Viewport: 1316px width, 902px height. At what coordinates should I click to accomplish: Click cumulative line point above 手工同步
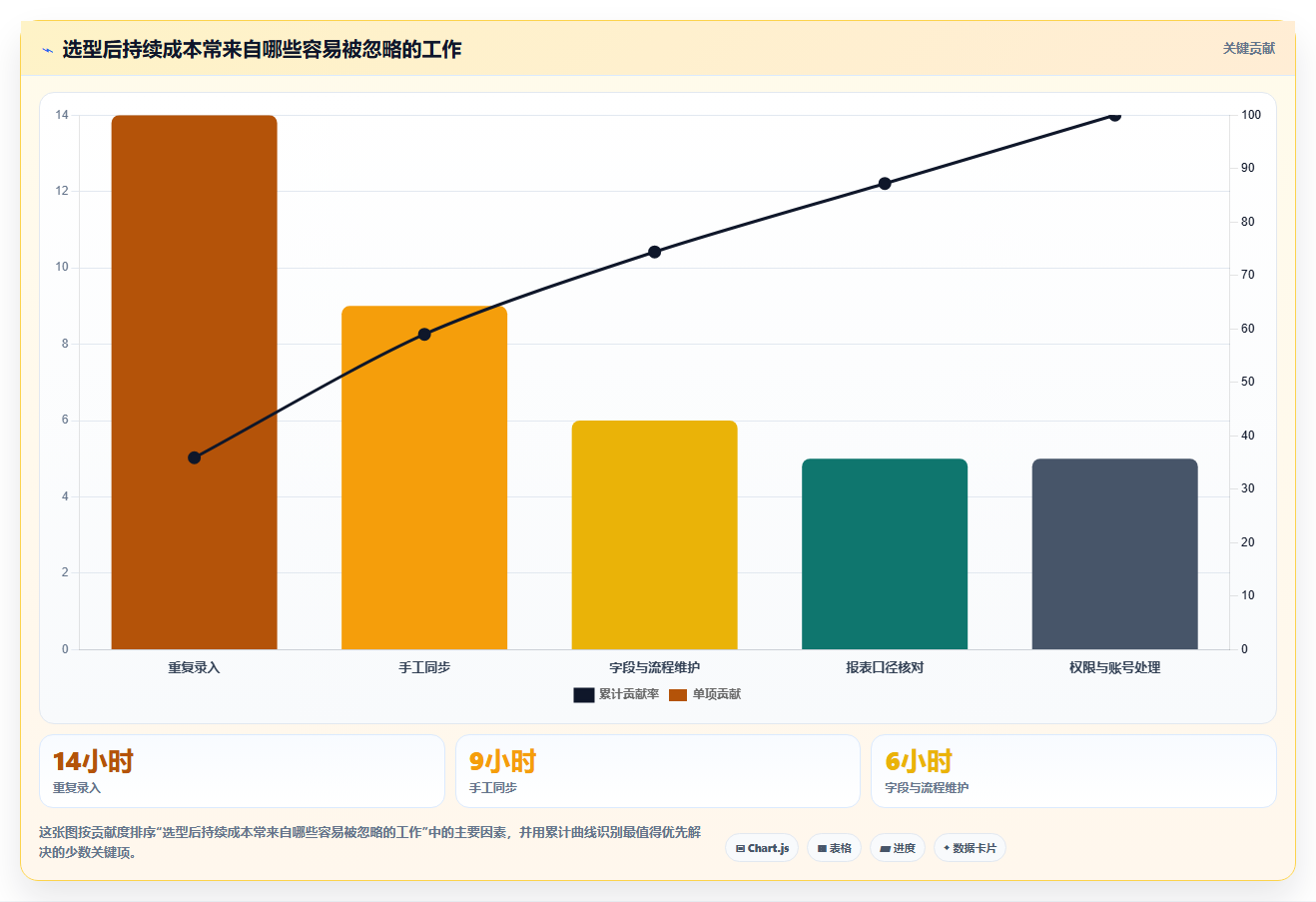[424, 334]
